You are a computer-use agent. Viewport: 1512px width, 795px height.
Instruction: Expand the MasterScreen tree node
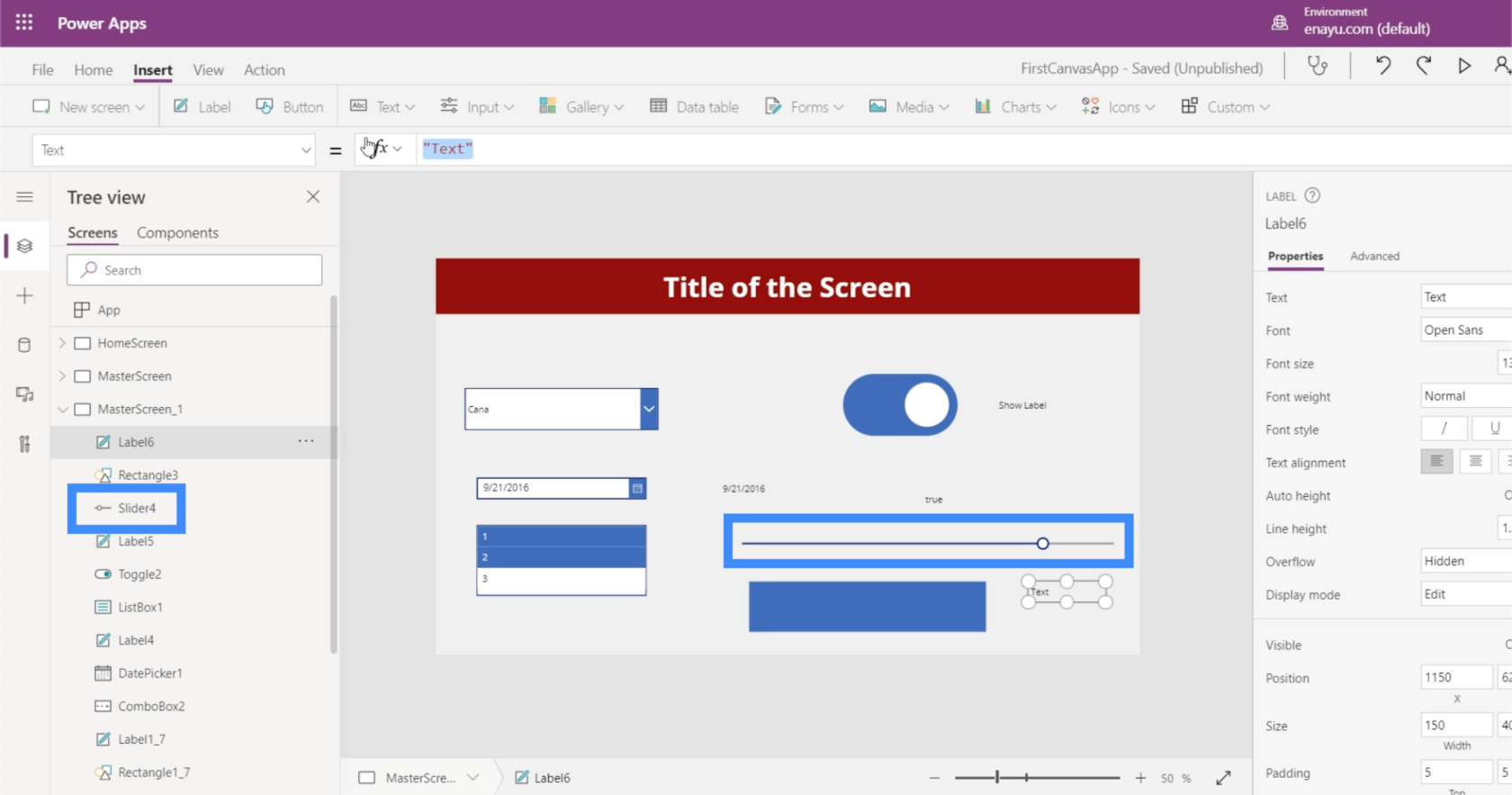coord(62,376)
